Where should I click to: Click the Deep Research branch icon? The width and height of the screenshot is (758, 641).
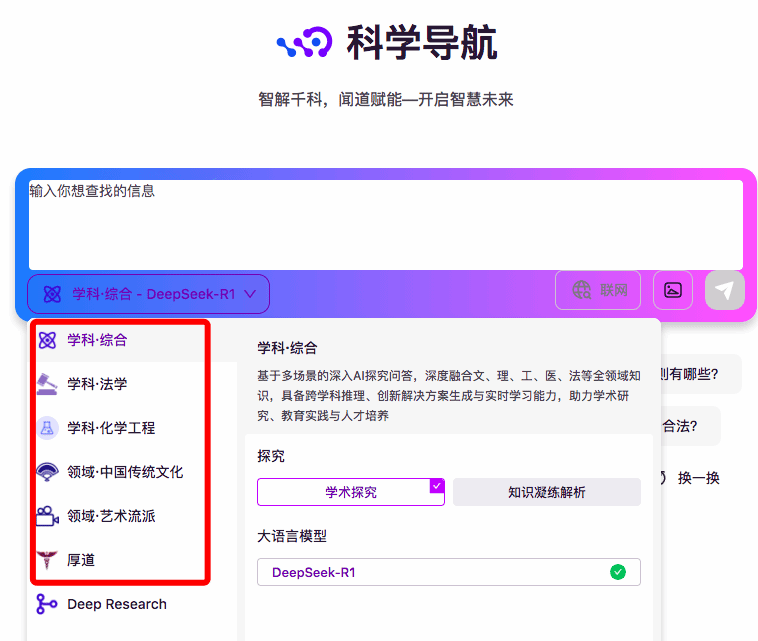[x=47, y=604]
